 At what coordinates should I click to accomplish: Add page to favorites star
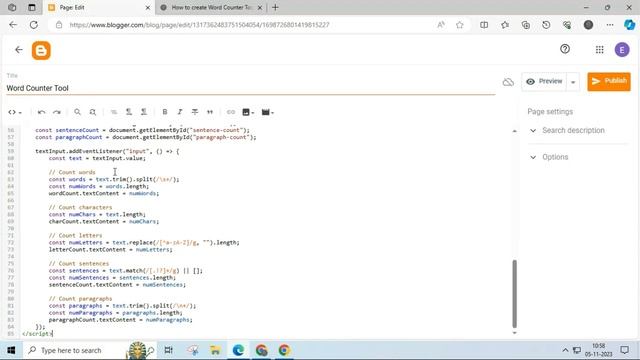460,25
